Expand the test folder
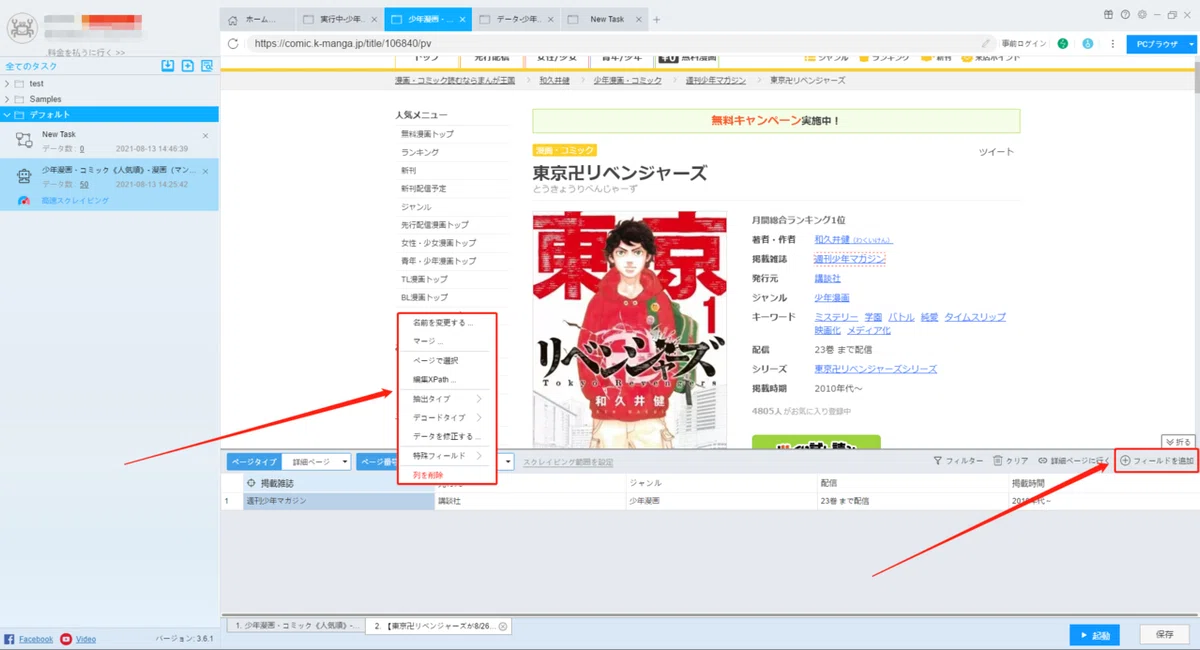1200x650 pixels. click(x=8, y=84)
